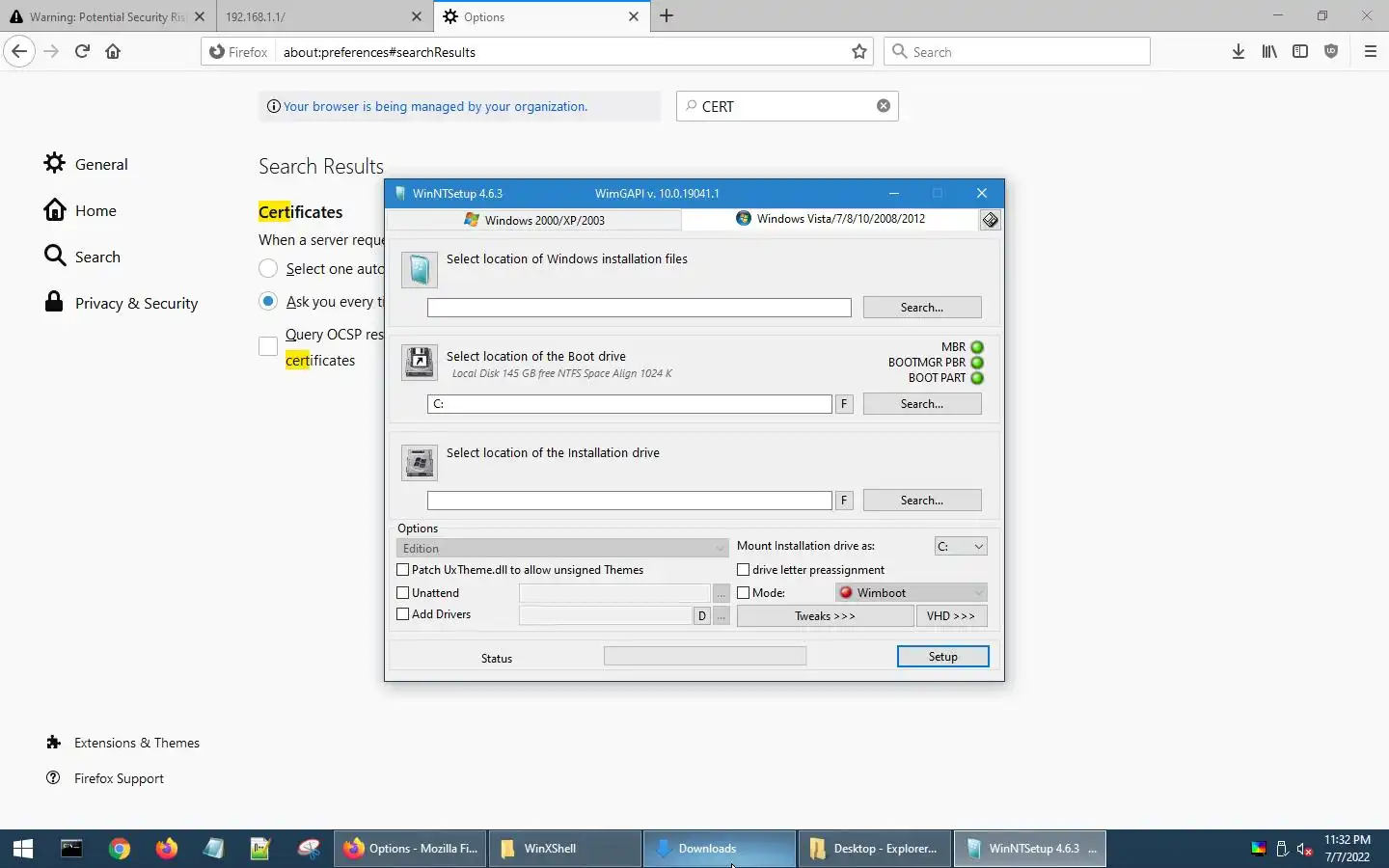Enable Patch UxTheme.dll checkbox
The height and width of the screenshot is (868, 1389).
403,570
